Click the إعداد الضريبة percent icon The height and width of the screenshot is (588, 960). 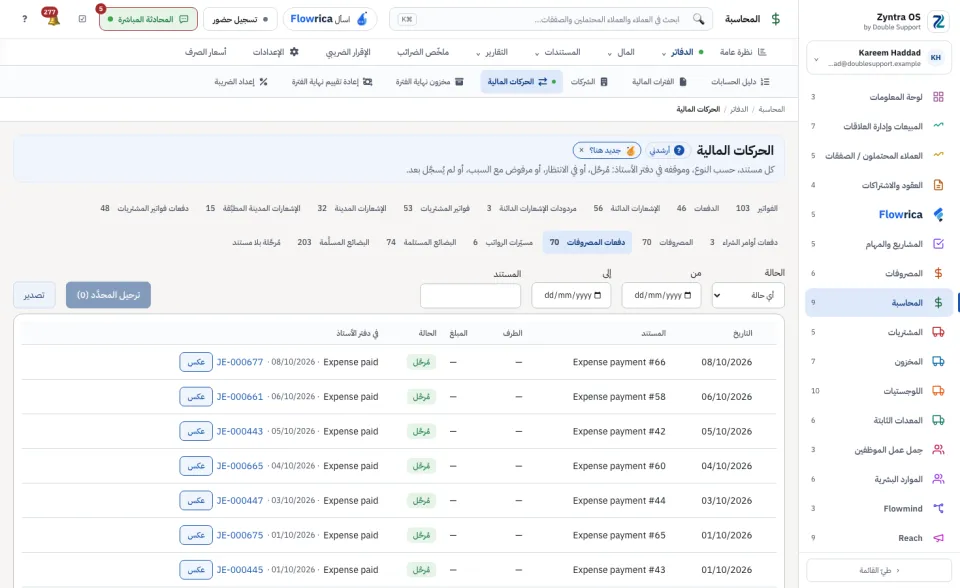tap(263, 81)
